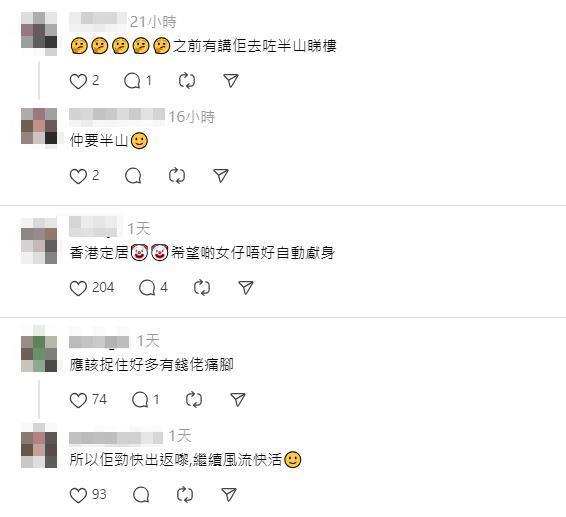Viewport: 566px width, 517px height.
Task: Like the comment about 半山睇樓
Action: tap(78, 81)
